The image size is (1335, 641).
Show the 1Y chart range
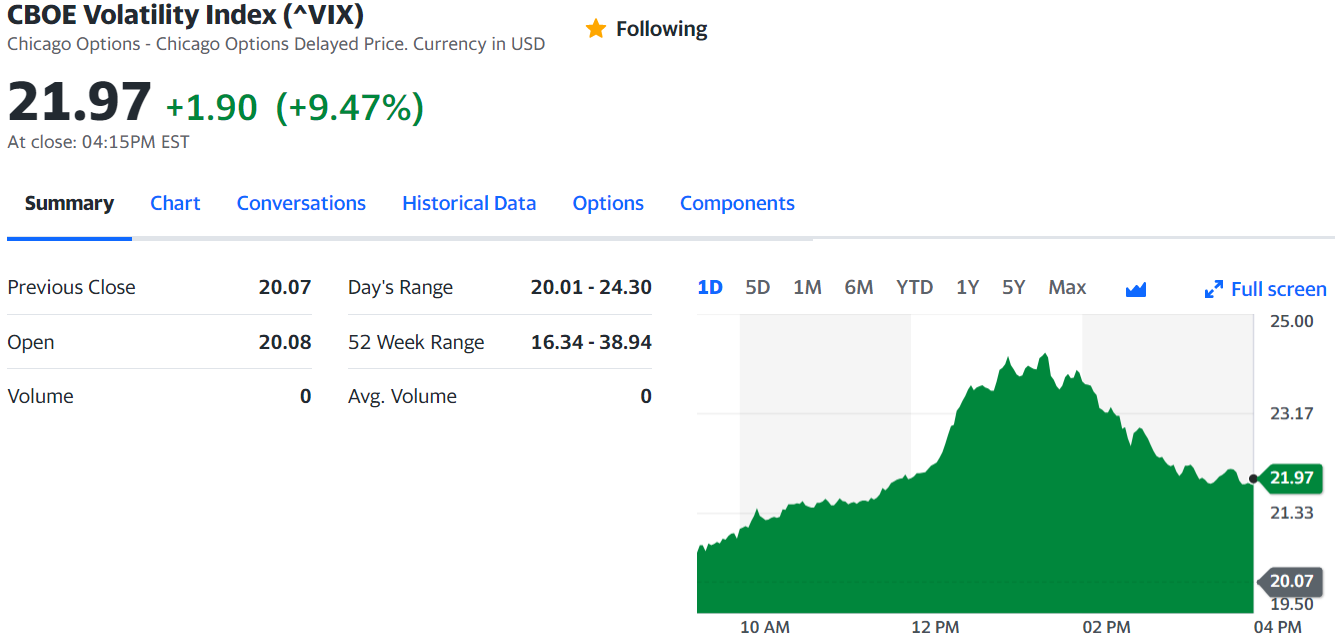[967, 287]
